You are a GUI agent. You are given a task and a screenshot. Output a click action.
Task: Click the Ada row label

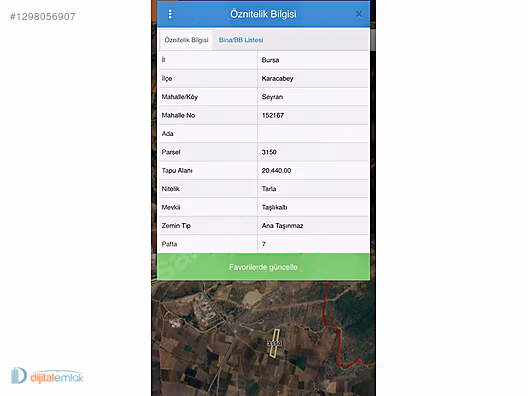pos(167,134)
